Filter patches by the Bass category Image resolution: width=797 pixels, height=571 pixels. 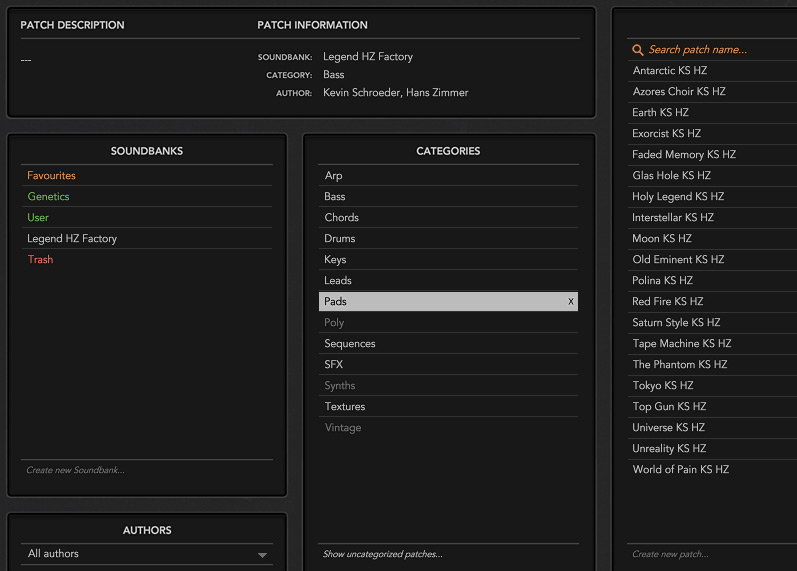[335, 197]
